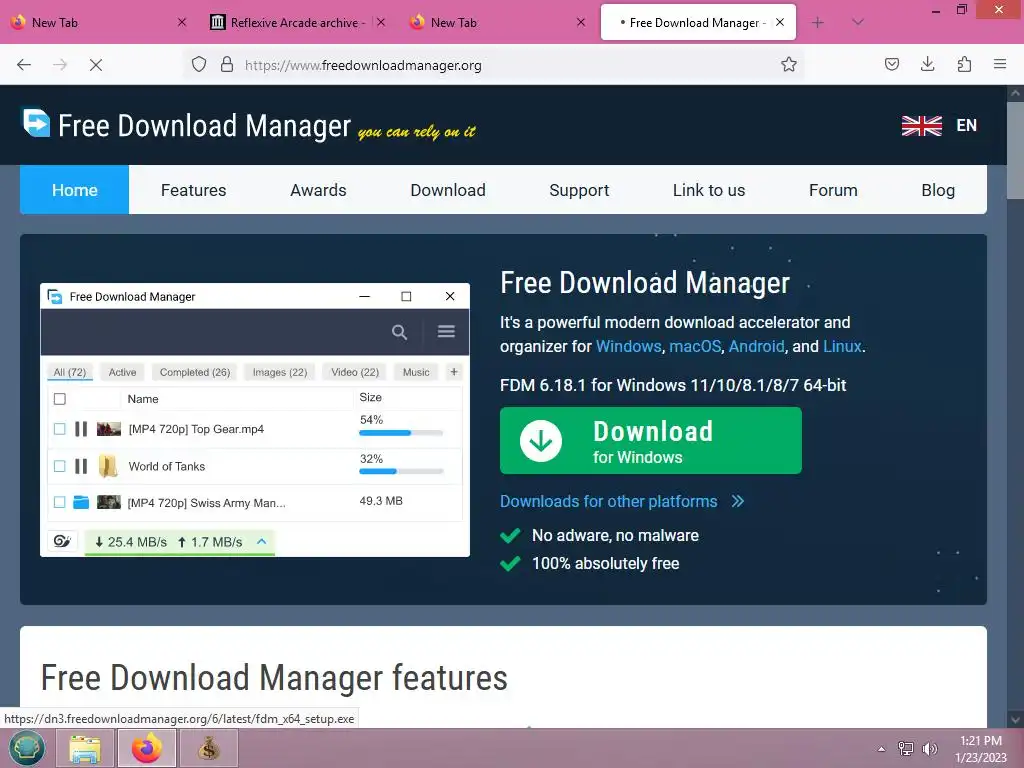Viewport: 1024px width, 768px height.
Task: Select the Active filter
Action: pos(122,372)
